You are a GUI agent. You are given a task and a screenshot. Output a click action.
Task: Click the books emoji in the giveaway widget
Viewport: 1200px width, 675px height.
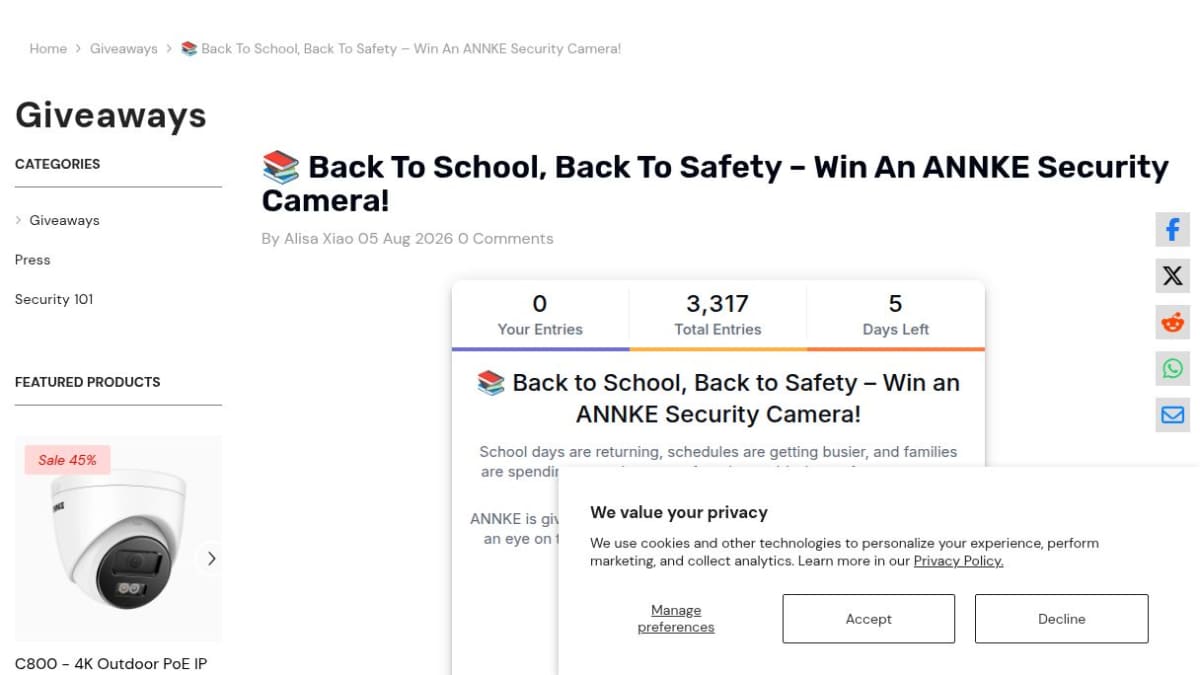click(491, 383)
